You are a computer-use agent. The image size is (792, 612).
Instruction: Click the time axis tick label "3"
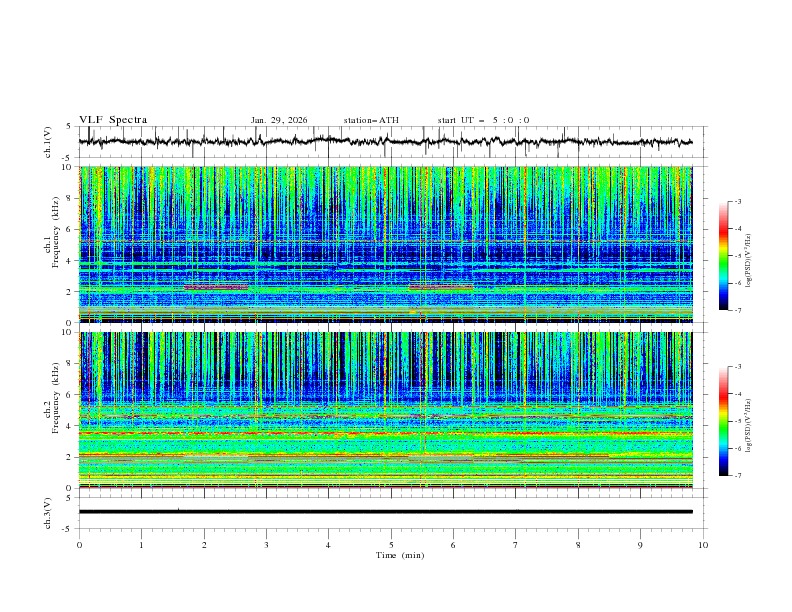pos(266,545)
